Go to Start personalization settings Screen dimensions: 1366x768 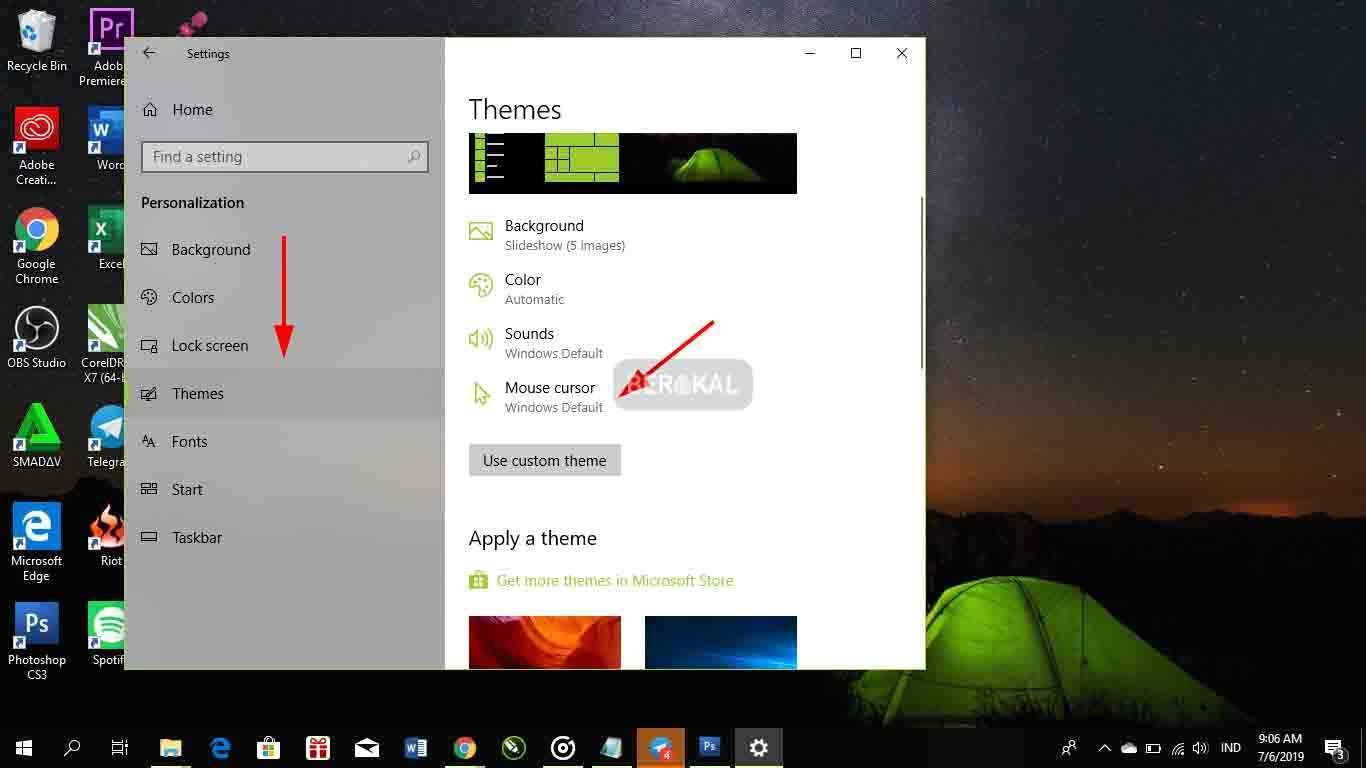284,490
